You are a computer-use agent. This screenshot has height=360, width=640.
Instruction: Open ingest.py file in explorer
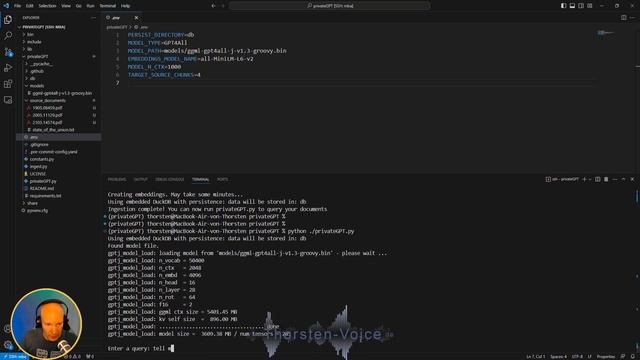[38, 167]
